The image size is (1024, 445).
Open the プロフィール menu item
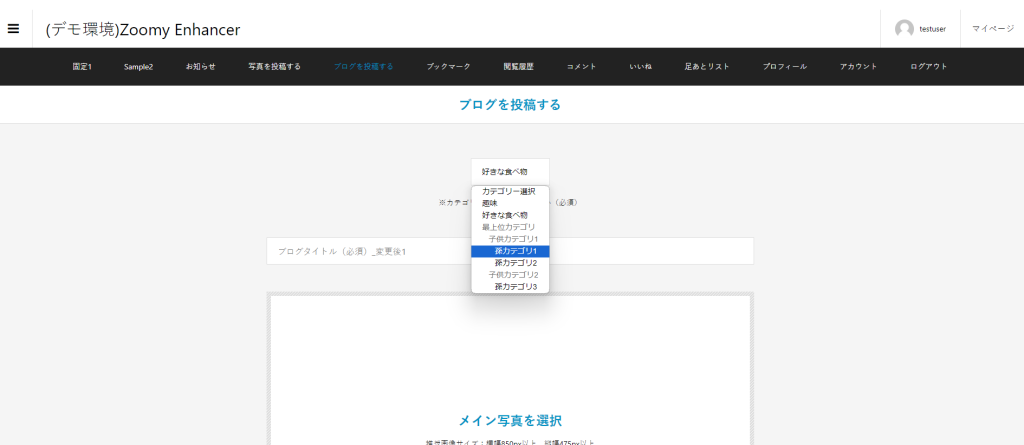click(x=784, y=67)
